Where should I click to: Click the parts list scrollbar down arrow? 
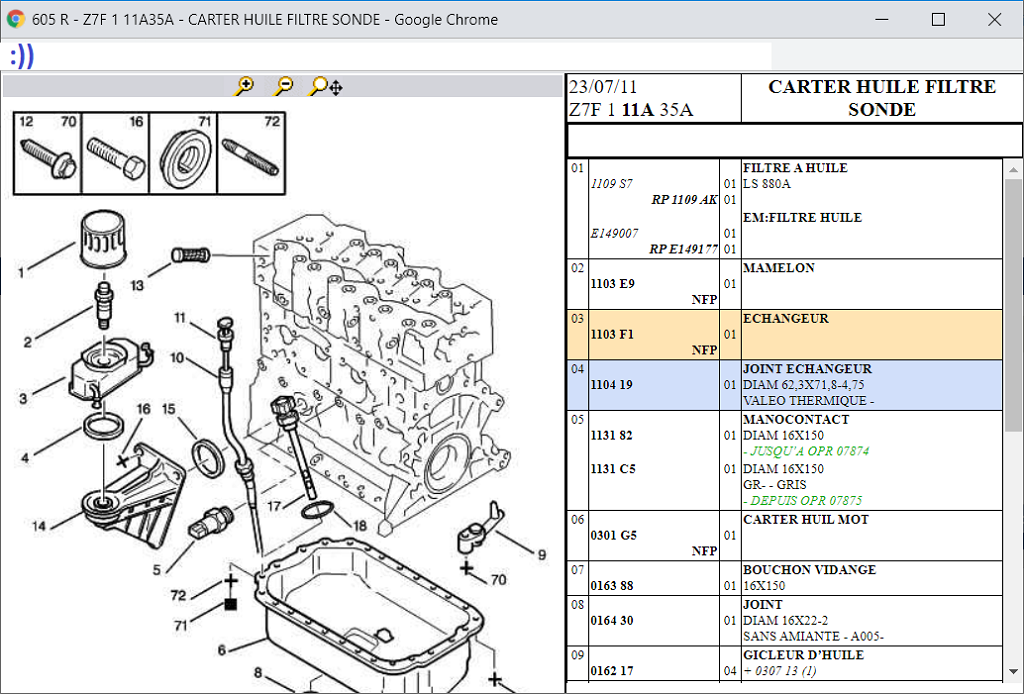pyautogui.click(x=1013, y=671)
